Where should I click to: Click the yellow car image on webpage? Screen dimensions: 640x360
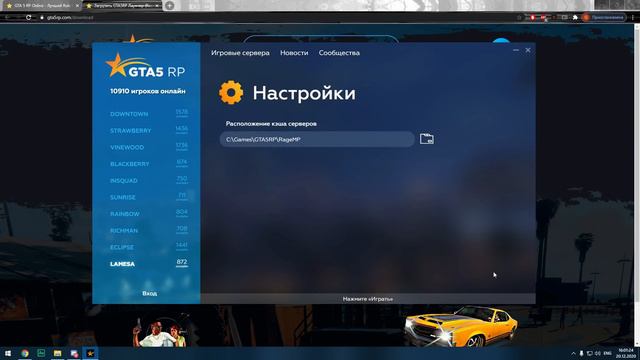tap(461, 326)
